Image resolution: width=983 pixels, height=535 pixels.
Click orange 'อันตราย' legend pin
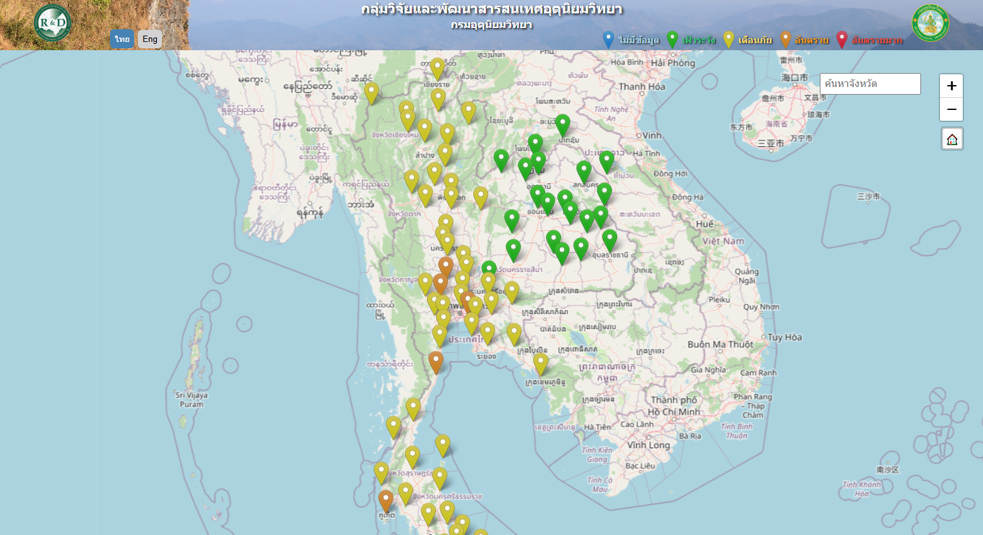click(x=785, y=40)
